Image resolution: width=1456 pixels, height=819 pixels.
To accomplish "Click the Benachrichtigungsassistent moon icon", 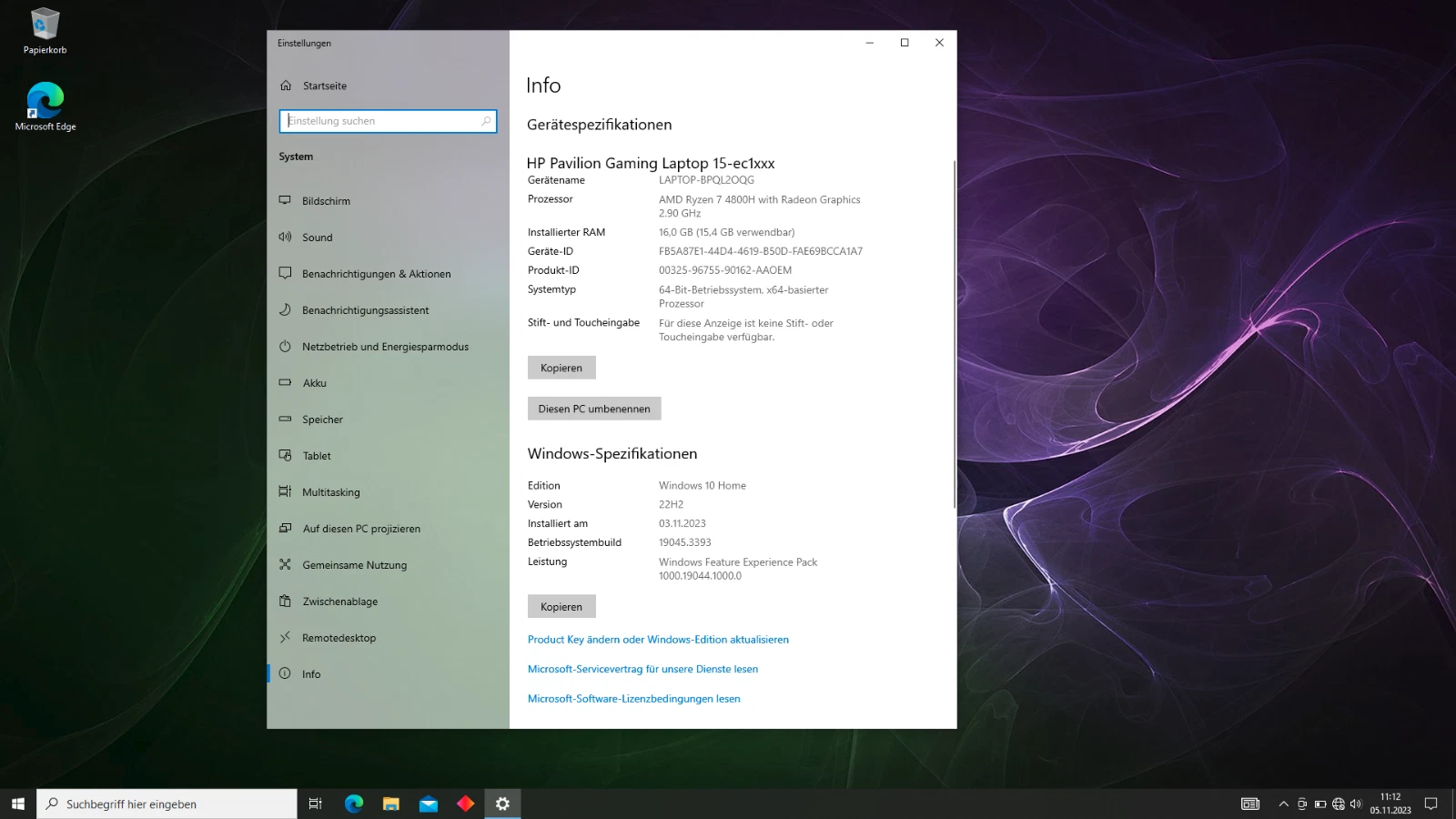I will (x=285, y=309).
